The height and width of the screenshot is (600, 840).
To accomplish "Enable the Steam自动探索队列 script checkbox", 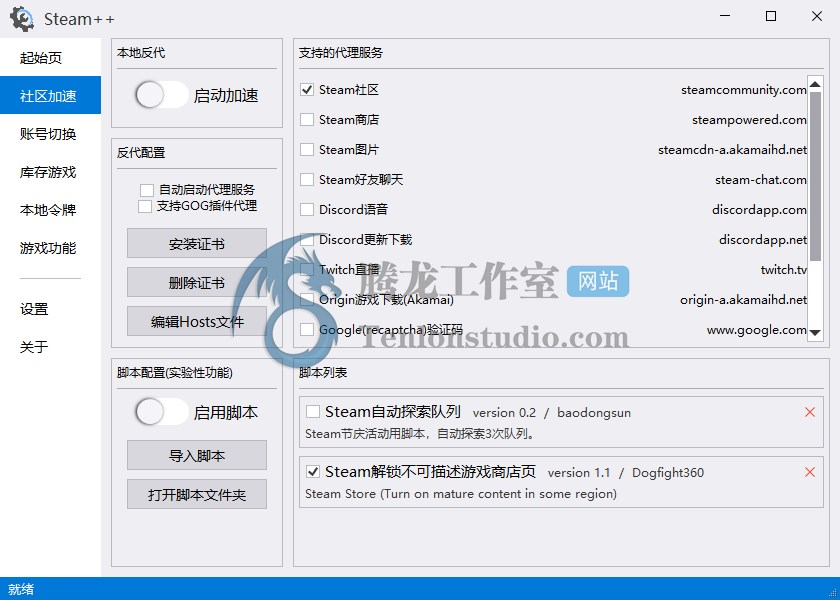I will tap(312, 411).
